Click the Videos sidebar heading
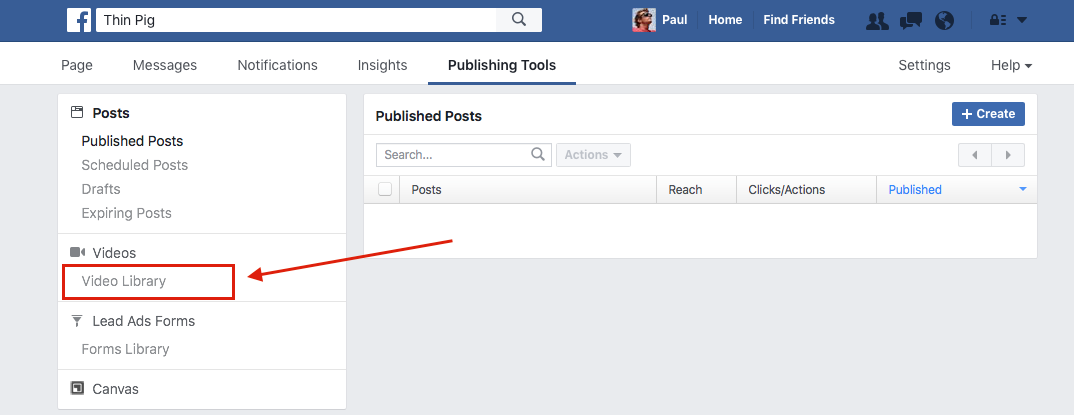 [114, 253]
